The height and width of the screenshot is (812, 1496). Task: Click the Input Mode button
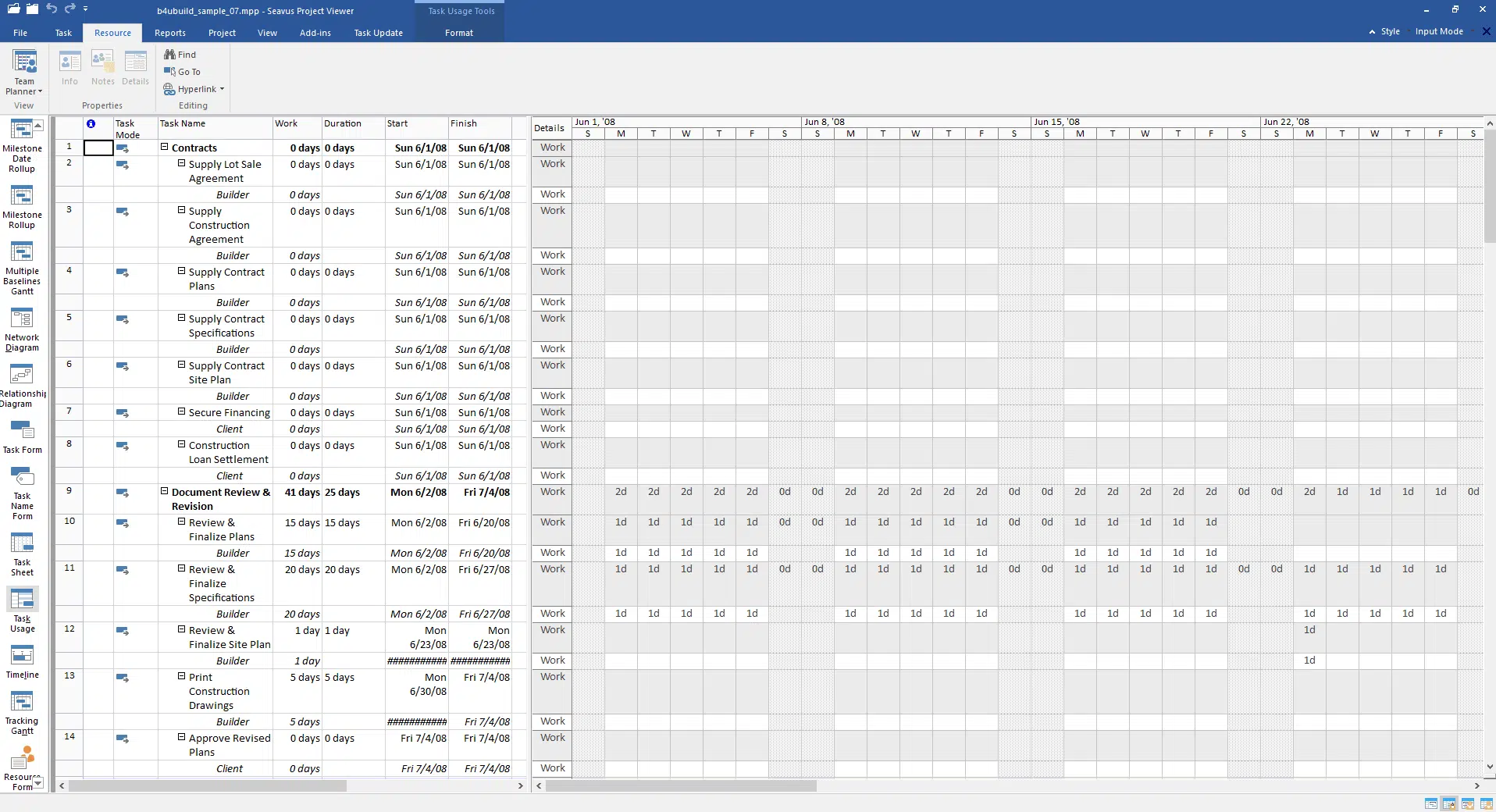(1438, 32)
